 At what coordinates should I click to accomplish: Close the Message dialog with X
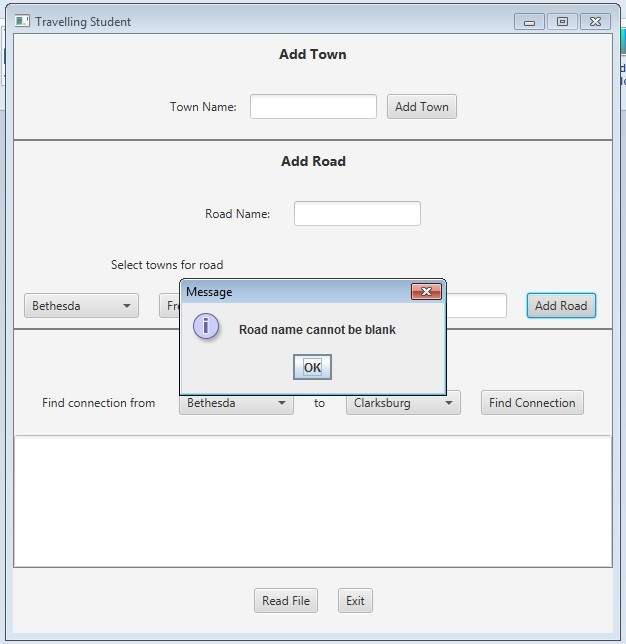[x=426, y=292]
